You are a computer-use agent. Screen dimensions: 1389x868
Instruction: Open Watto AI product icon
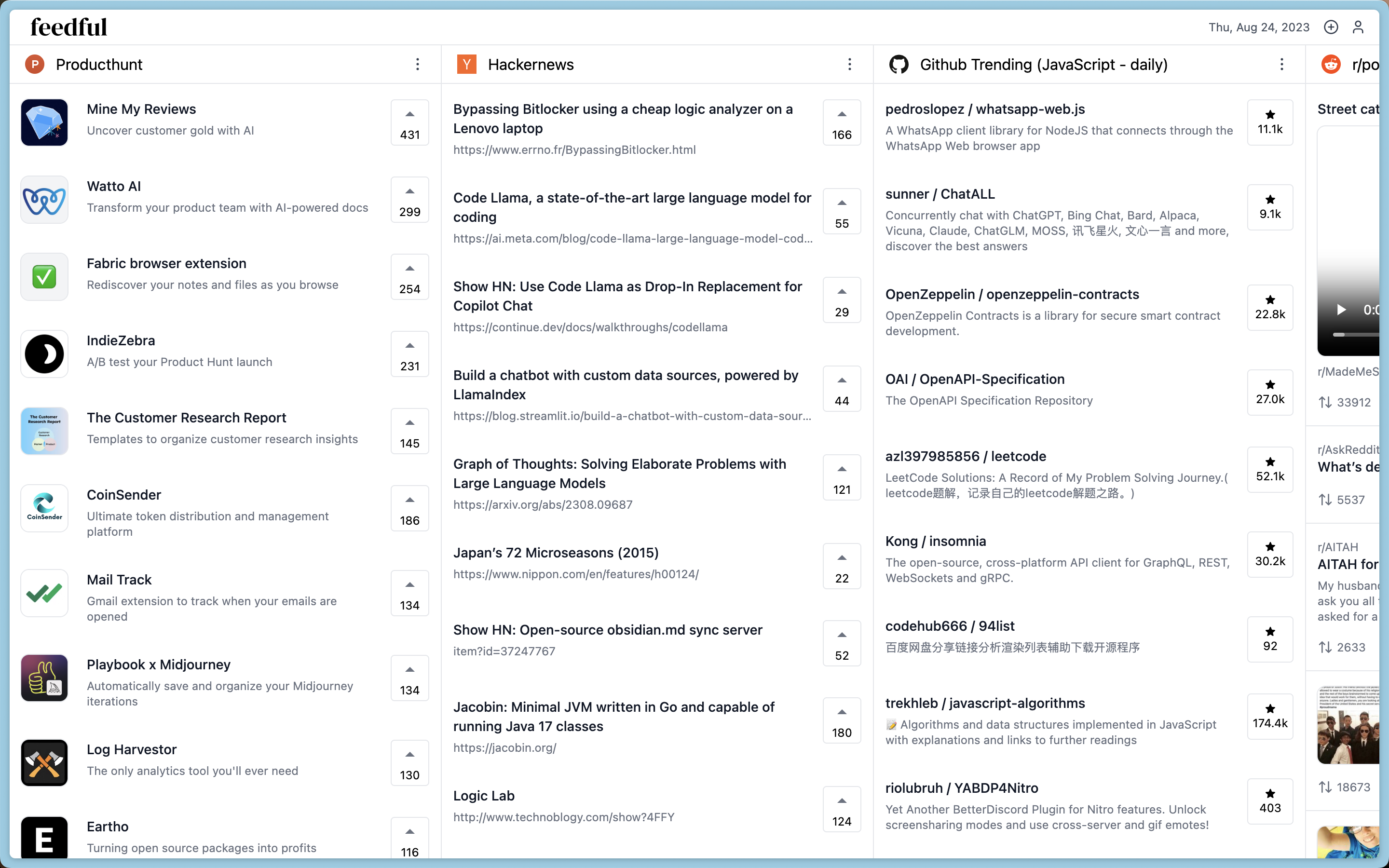(x=44, y=200)
